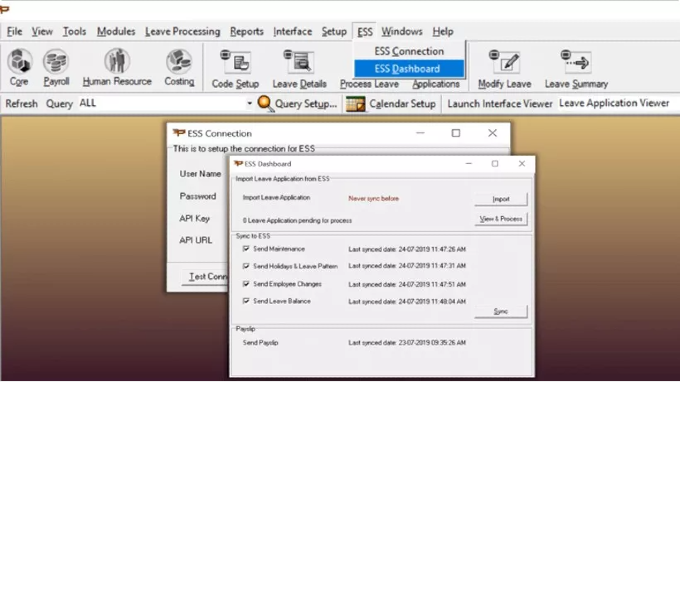Open Leave Summary toolbar icon
Viewport: 680px width, 606px height.
coord(576,62)
